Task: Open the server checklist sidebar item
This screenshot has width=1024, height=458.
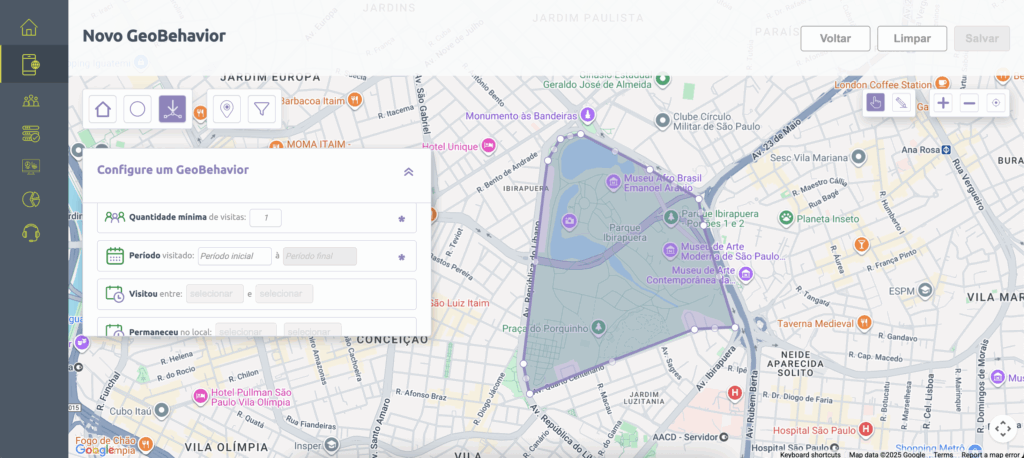Action: tap(30, 133)
